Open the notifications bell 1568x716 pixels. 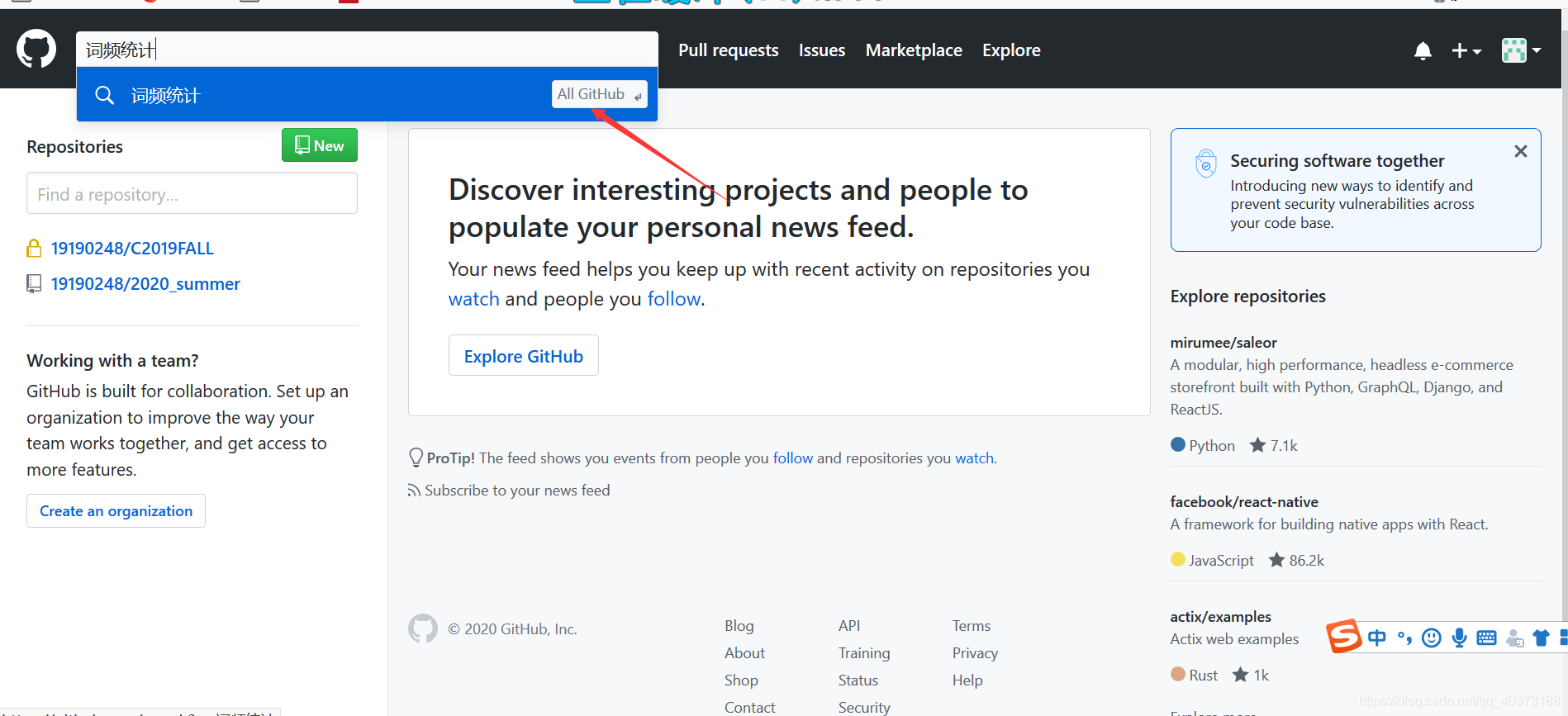pyautogui.click(x=1423, y=51)
